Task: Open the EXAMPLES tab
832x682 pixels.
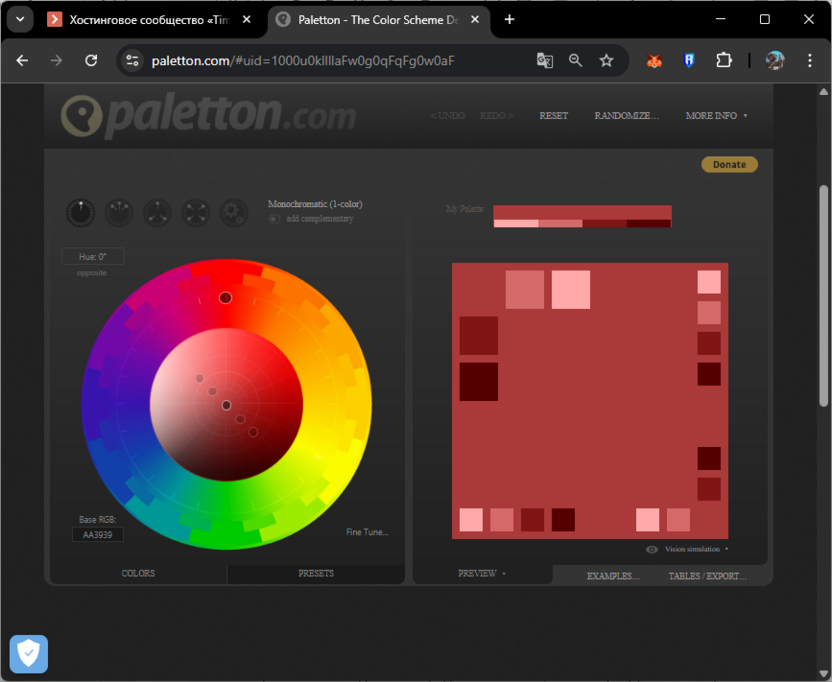Action: coord(611,576)
